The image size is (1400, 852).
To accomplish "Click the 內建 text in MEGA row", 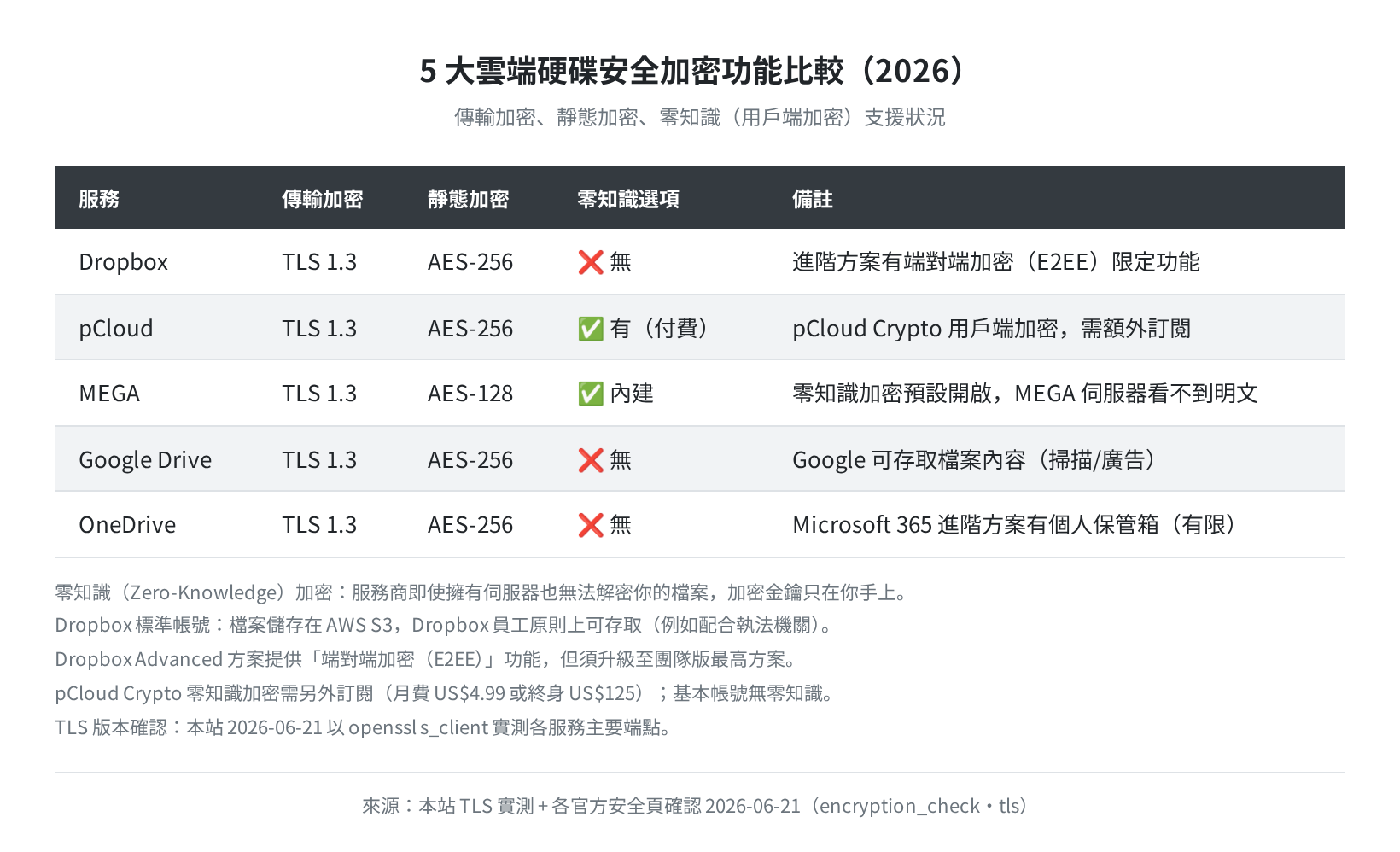I will (632, 394).
